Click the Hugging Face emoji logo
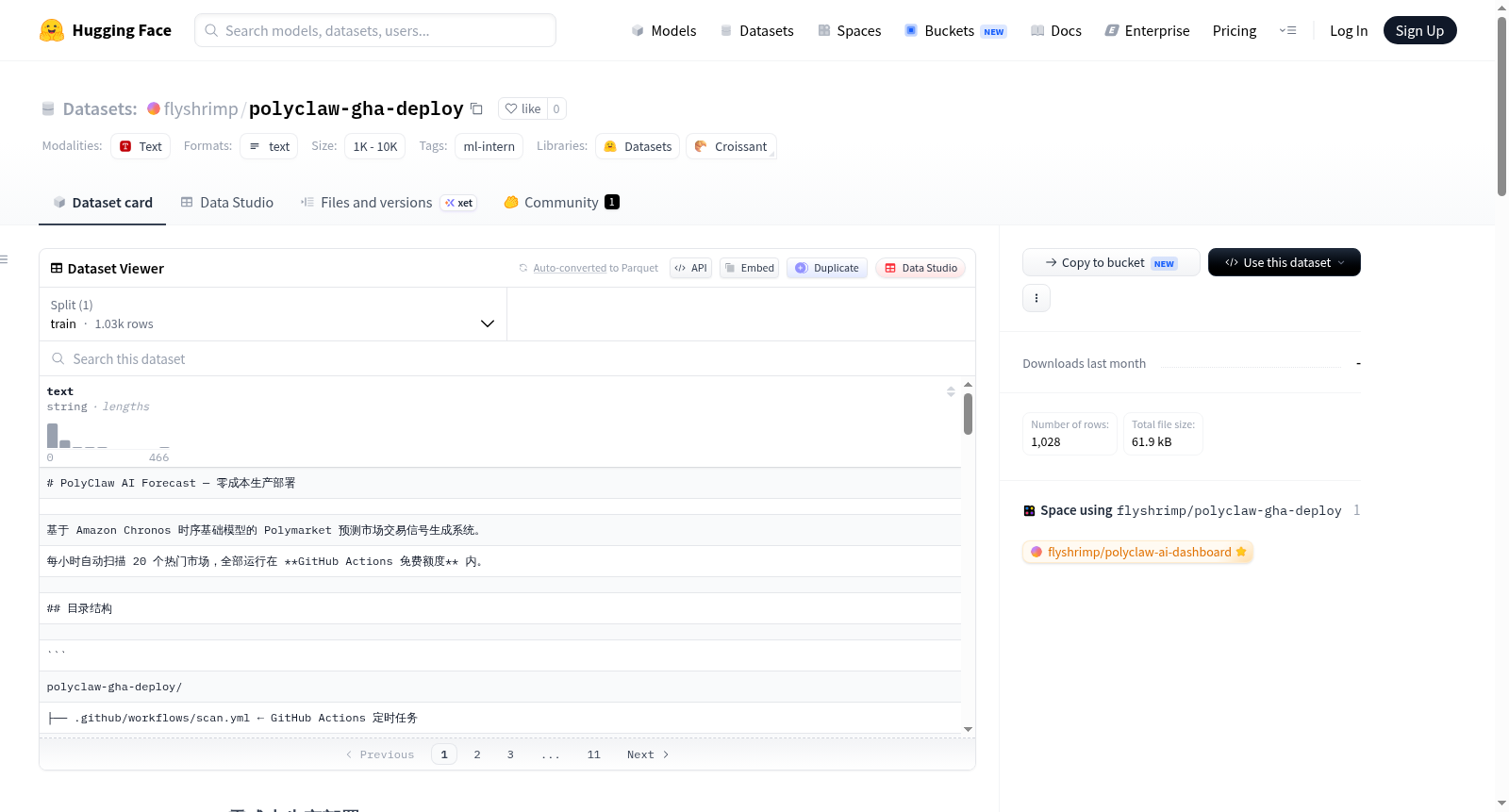The image size is (1509, 812). coord(52,30)
